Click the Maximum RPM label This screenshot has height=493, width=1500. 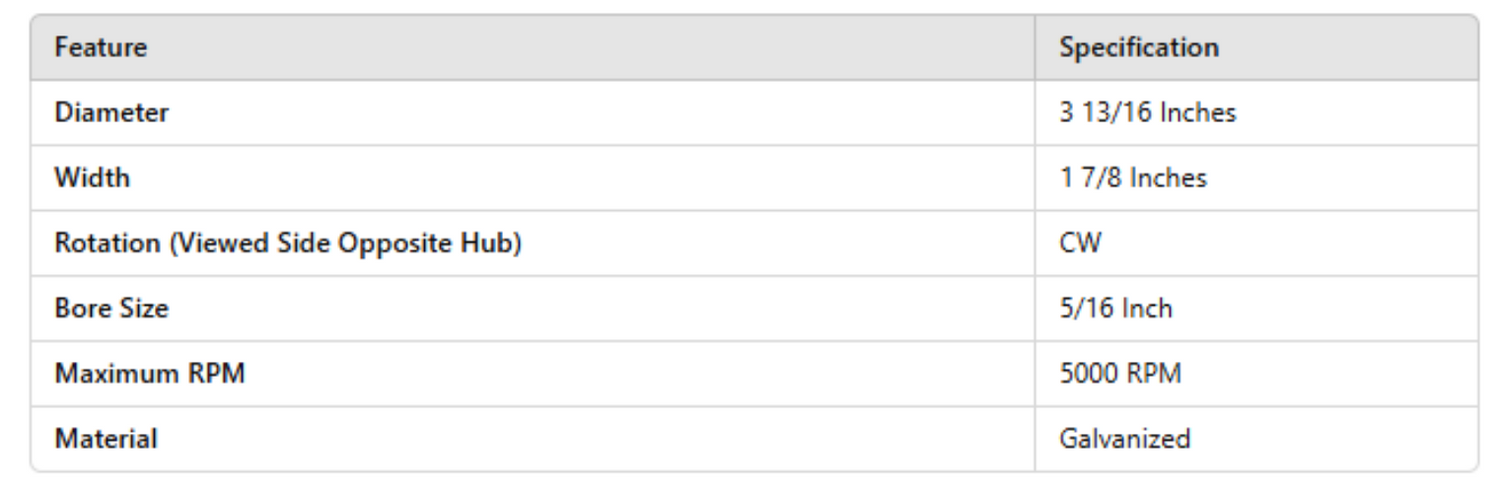tap(149, 374)
